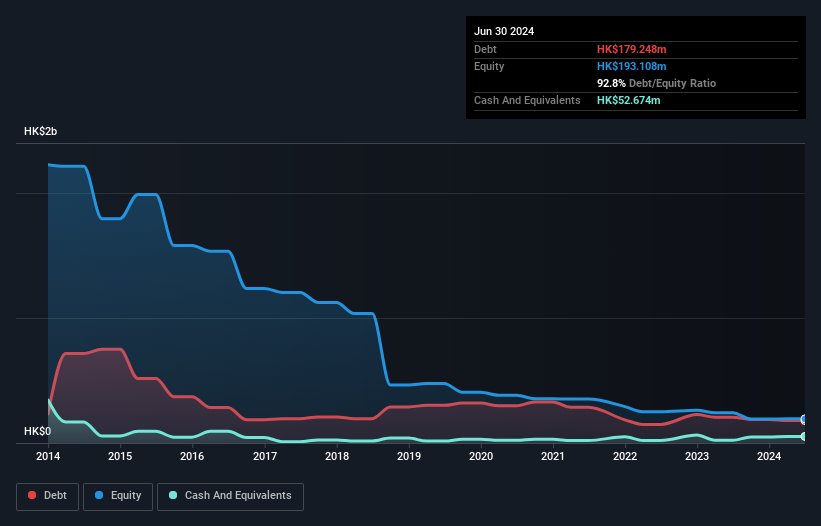
Task: Click the blue Equity legend dot
Action: click(98, 495)
